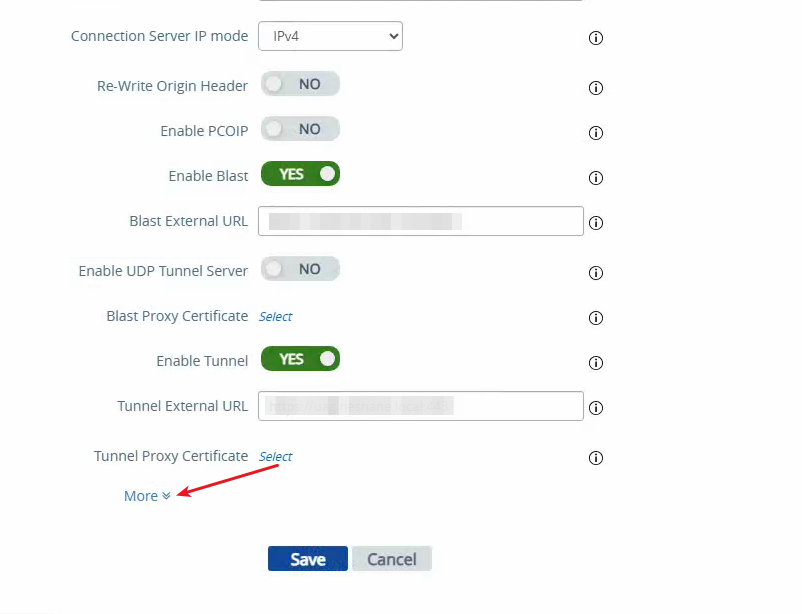View info icon beside Enable Tunnel
Viewport: 802px width, 614px height.
click(596, 363)
